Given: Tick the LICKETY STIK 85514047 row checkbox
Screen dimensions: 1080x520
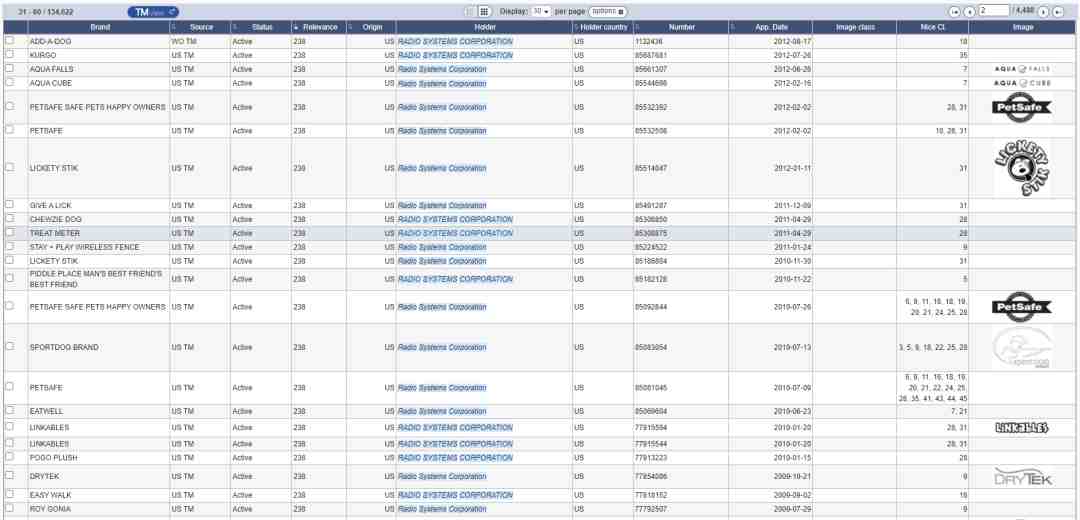Looking at the screenshot, I should point(9,167).
